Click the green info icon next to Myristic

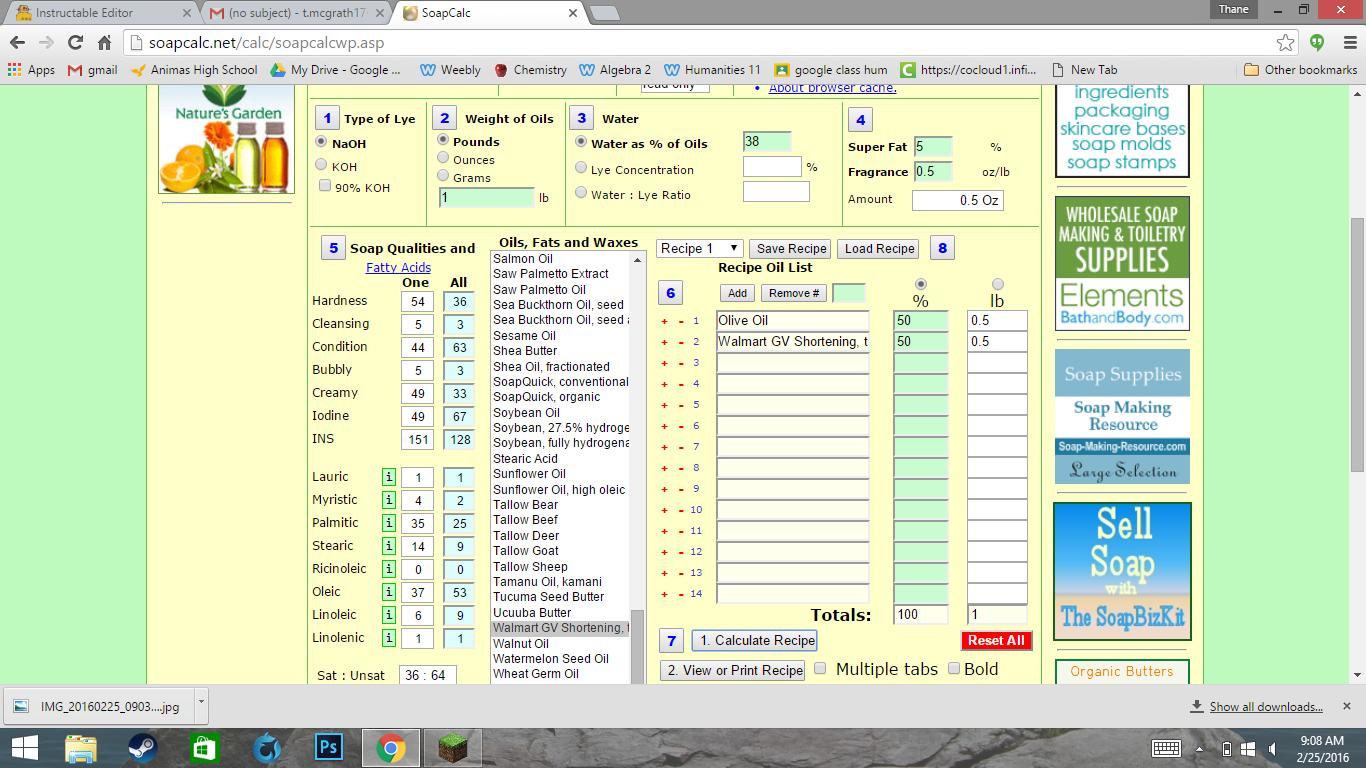click(x=389, y=500)
